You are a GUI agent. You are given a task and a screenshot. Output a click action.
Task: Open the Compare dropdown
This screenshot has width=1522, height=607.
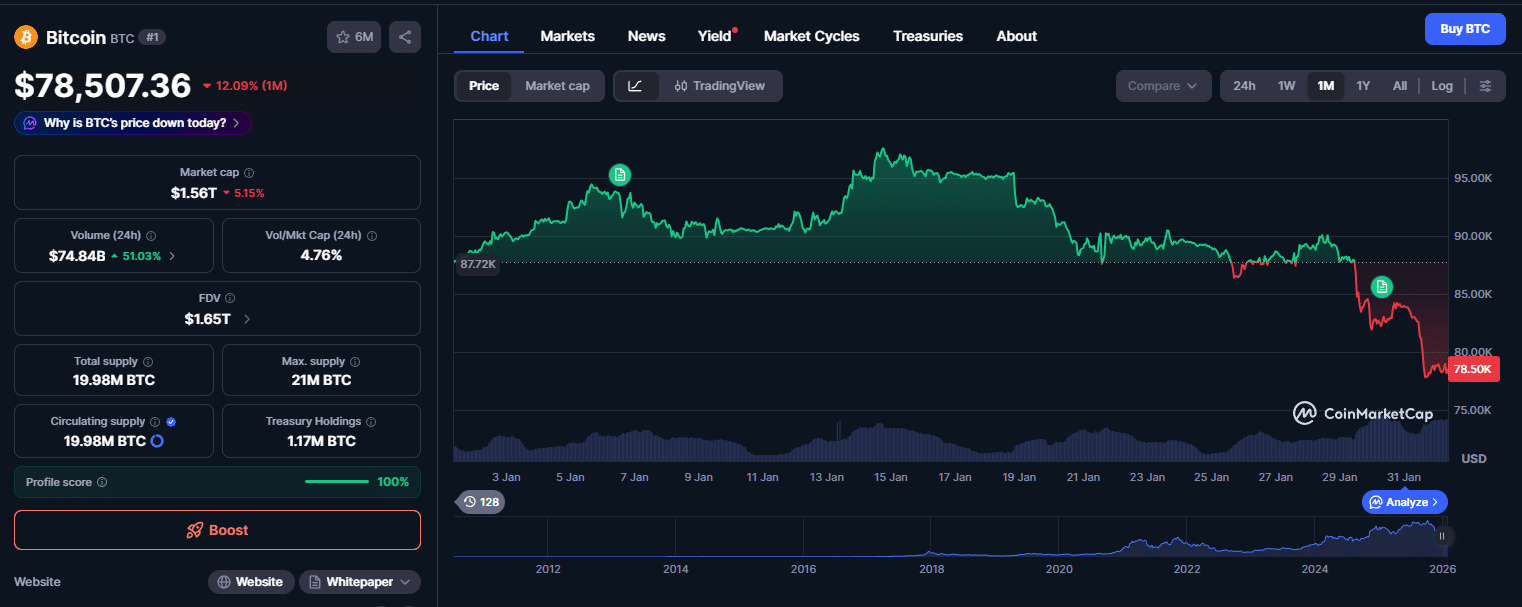[x=1163, y=86]
